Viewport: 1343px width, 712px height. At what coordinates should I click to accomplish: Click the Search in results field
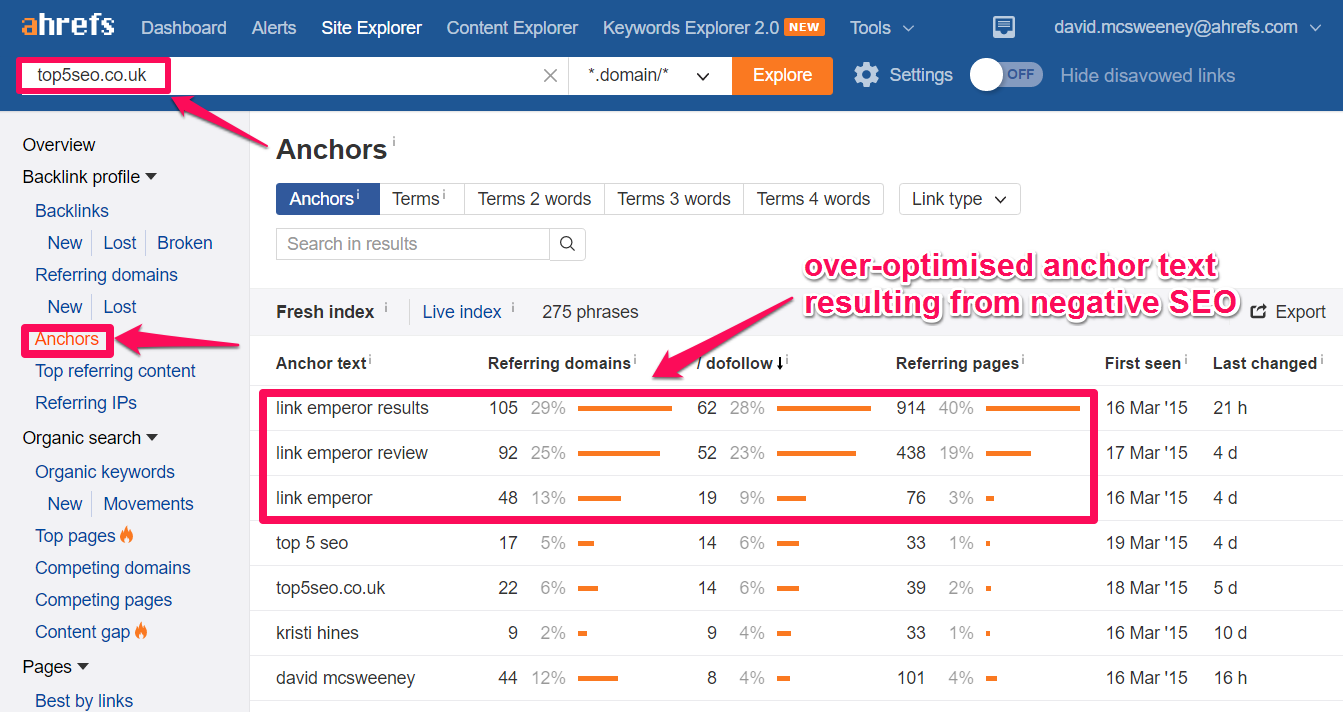(x=413, y=244)
